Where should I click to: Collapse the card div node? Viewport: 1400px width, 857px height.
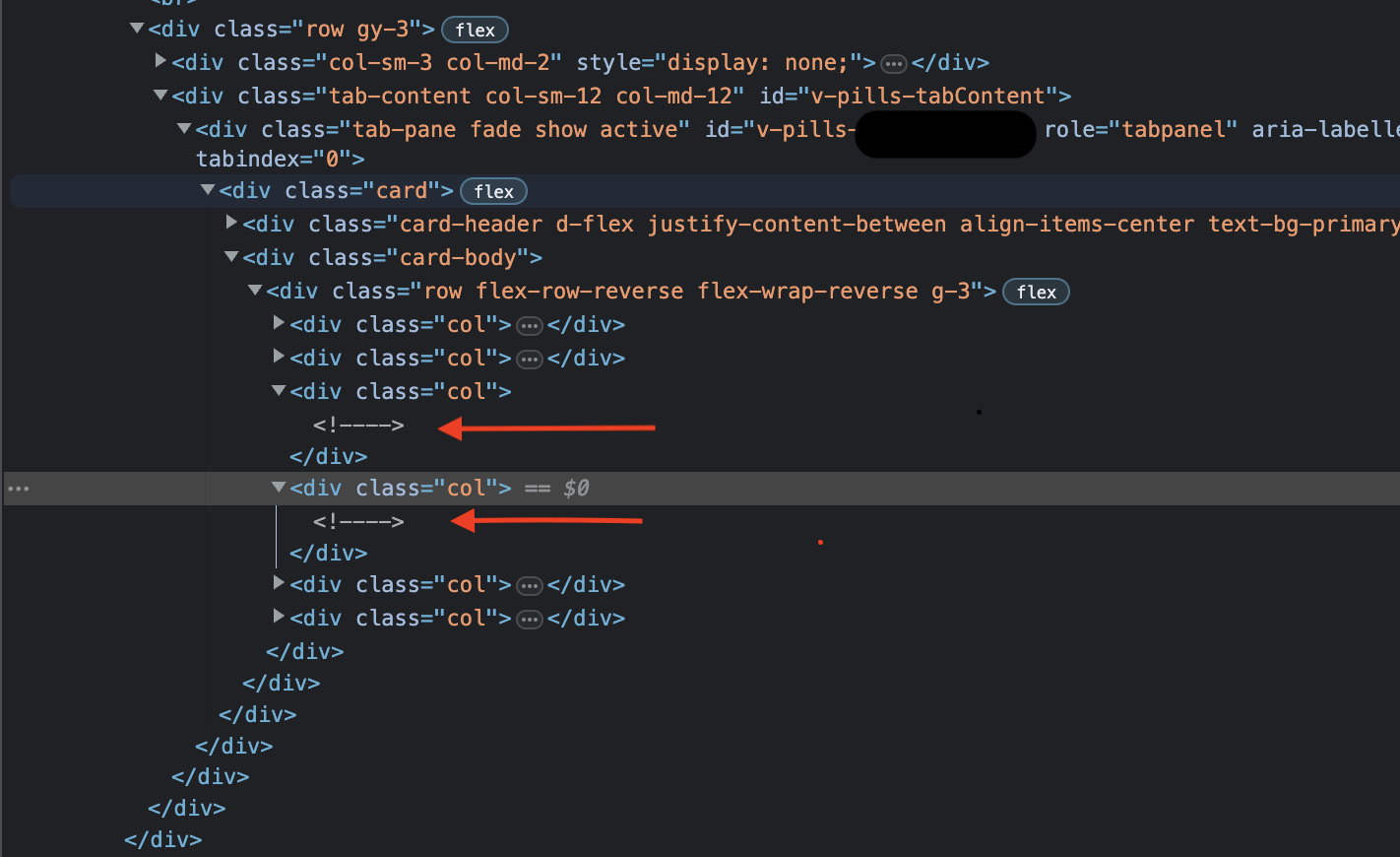tap(208, 190)
